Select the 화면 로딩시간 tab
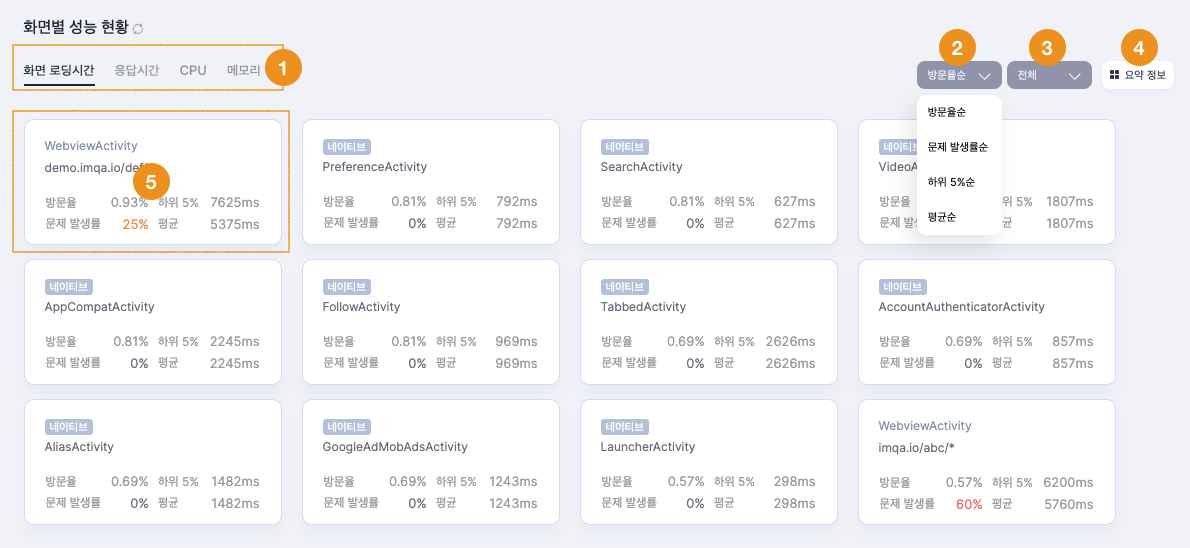This screenshot has width=1190, height=548. coord(59,71)
